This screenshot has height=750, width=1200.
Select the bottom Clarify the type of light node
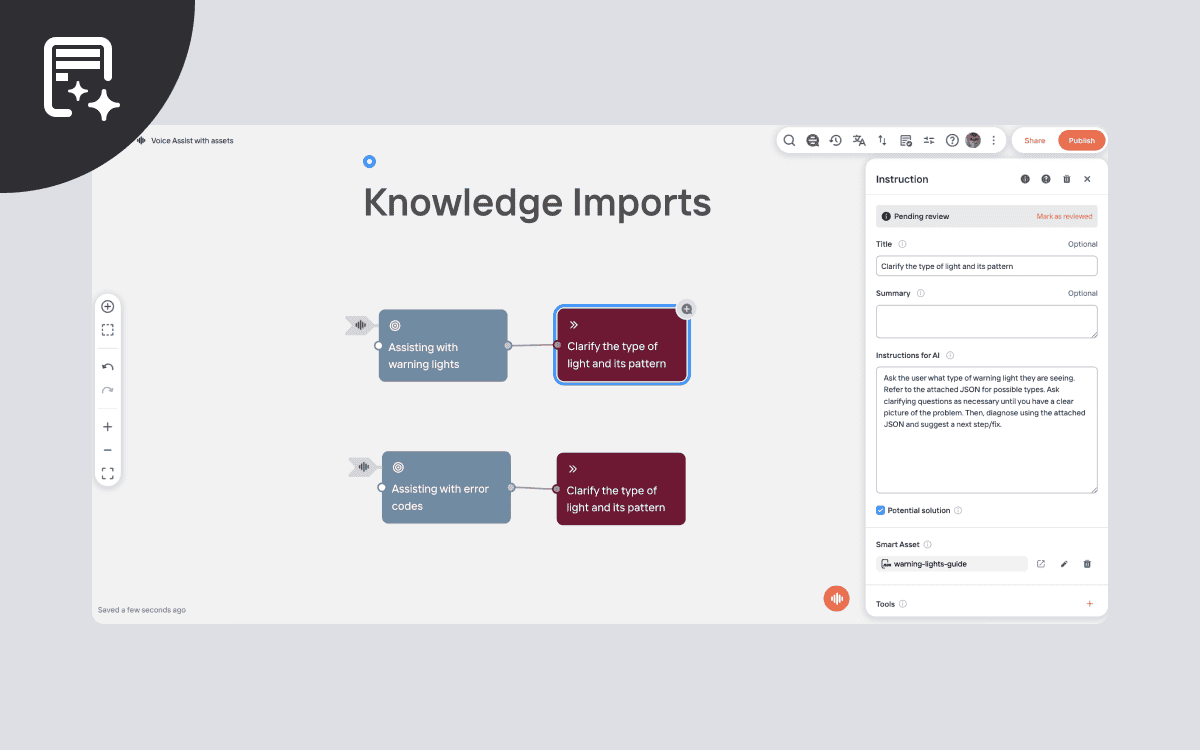pyautogui.click(x=621, y=489)
